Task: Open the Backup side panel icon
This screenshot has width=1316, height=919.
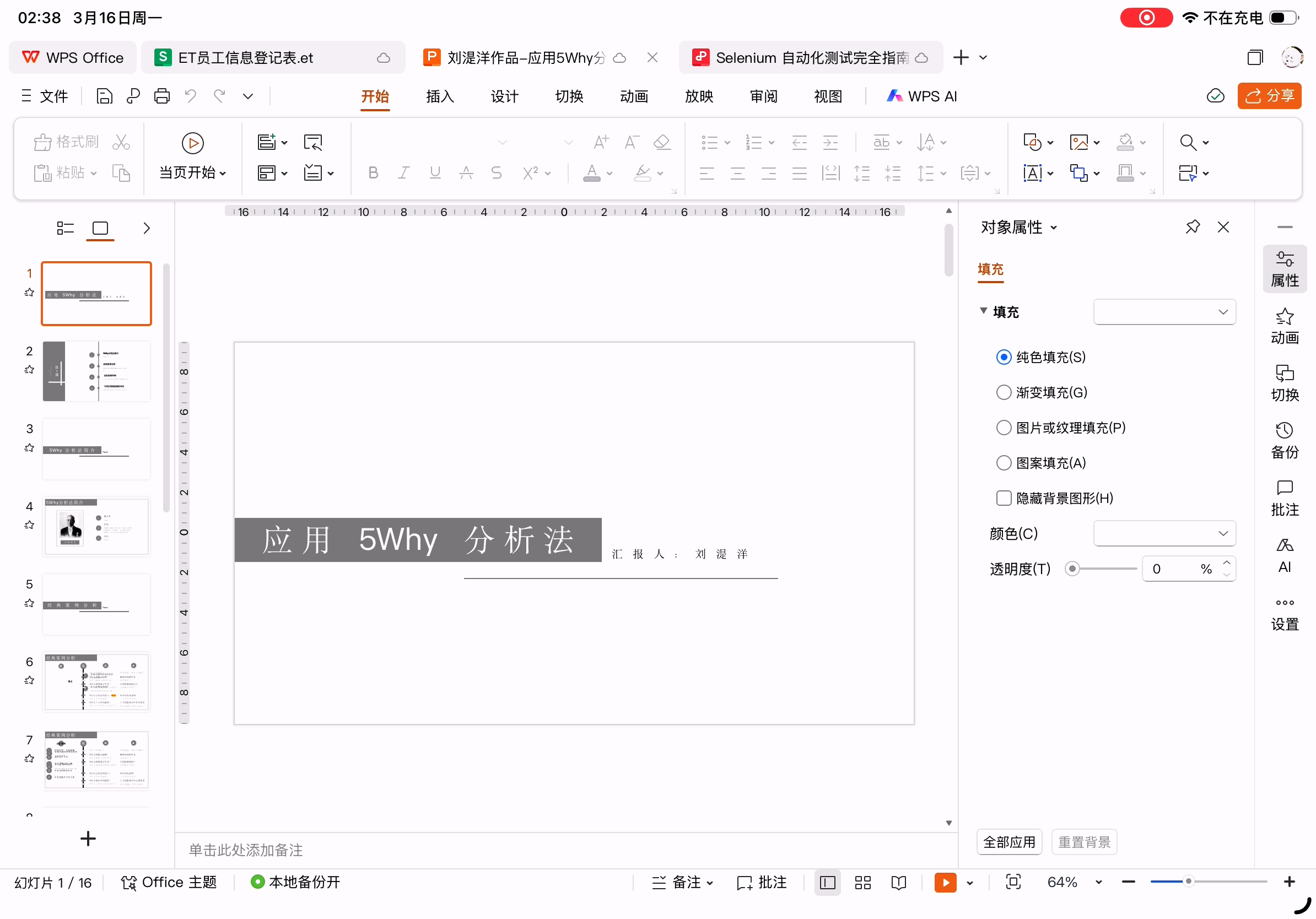Action: (x=1284, y=441)
